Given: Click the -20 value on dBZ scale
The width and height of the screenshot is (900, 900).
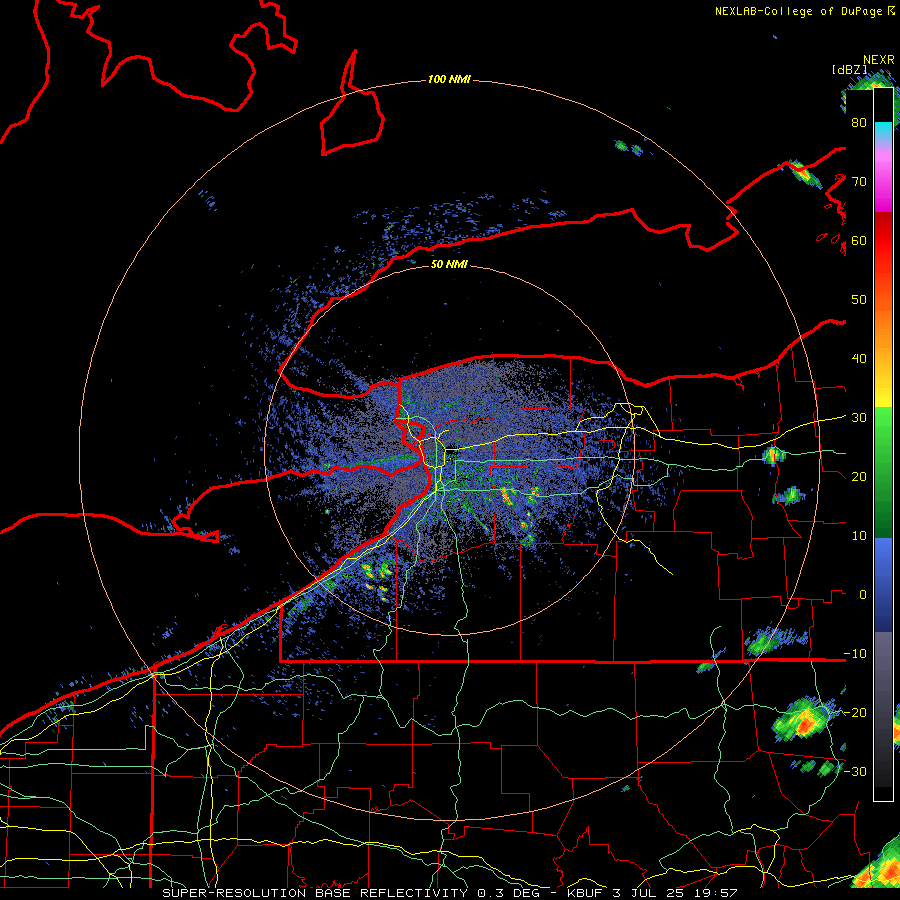Looking at the screenshot, I should coord(855,712).
